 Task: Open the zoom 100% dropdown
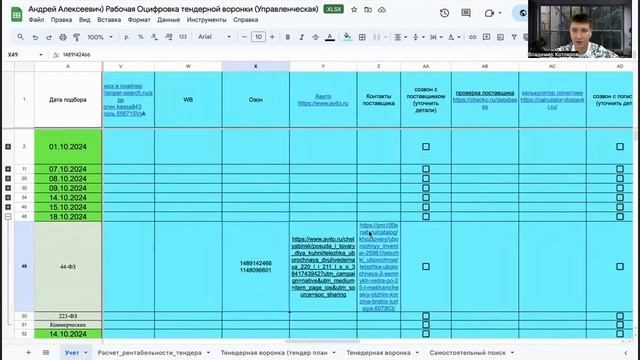100,37
